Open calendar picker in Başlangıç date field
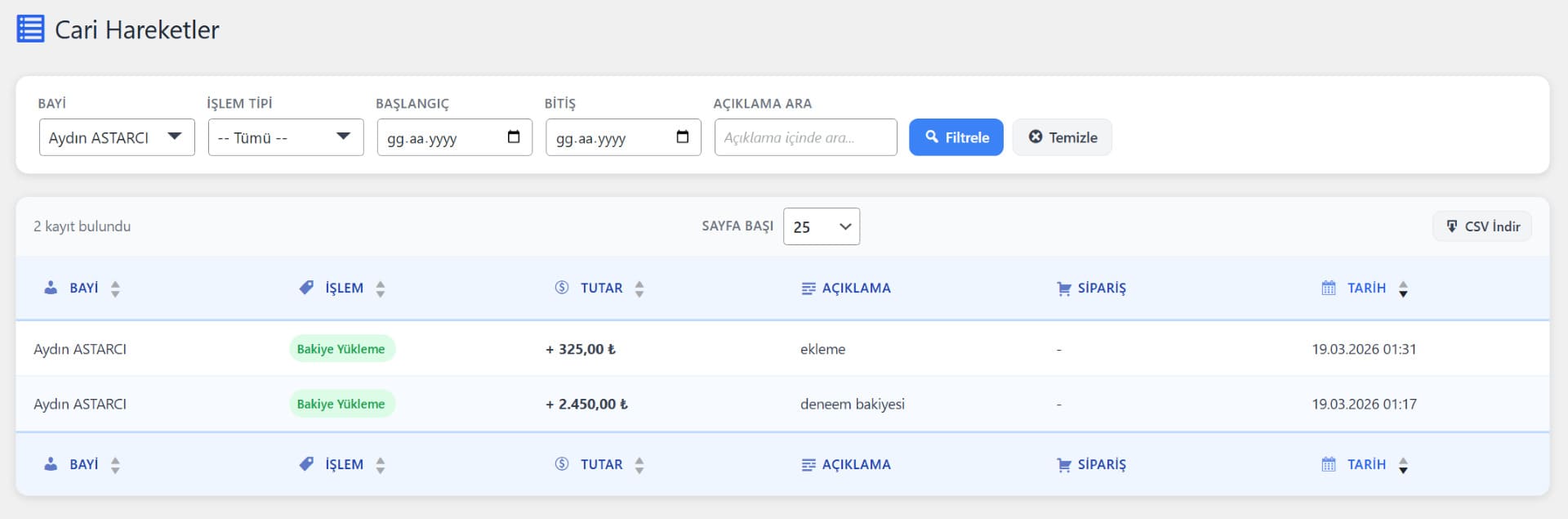 (514, 137)
